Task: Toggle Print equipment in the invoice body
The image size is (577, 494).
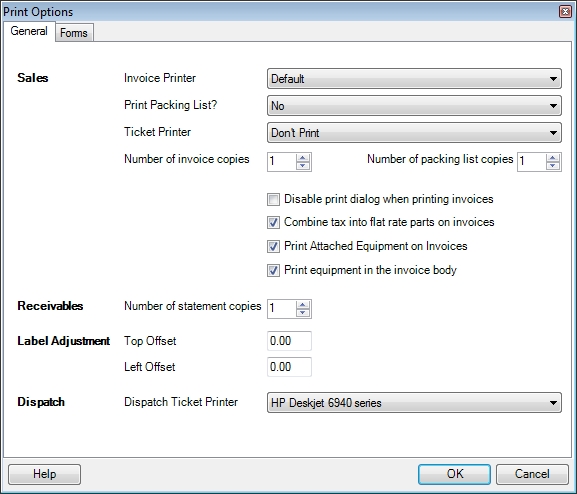Action: pos(273,270)
